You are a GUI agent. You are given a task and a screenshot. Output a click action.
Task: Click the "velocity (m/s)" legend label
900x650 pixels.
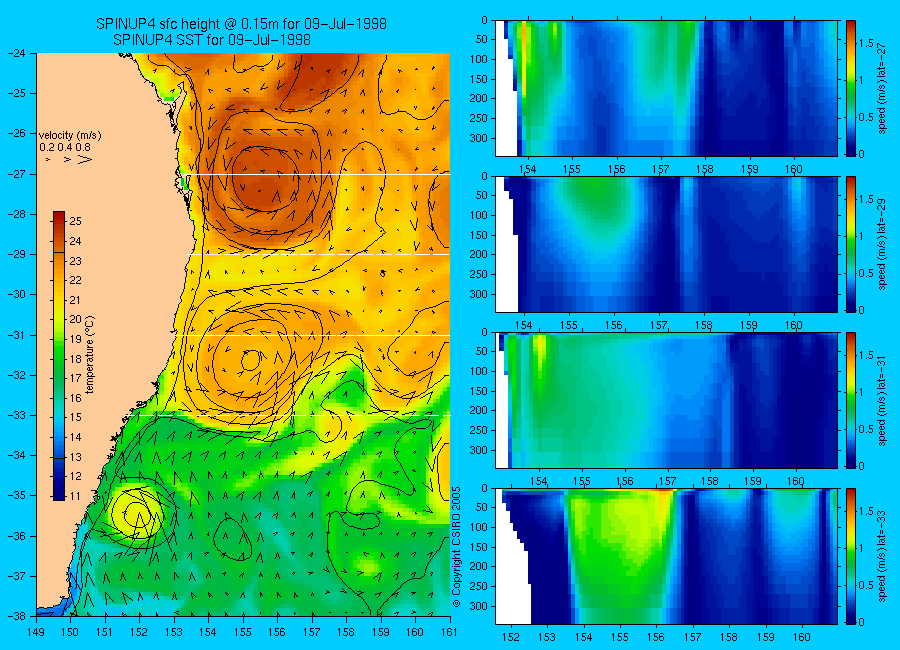(69, 136)
